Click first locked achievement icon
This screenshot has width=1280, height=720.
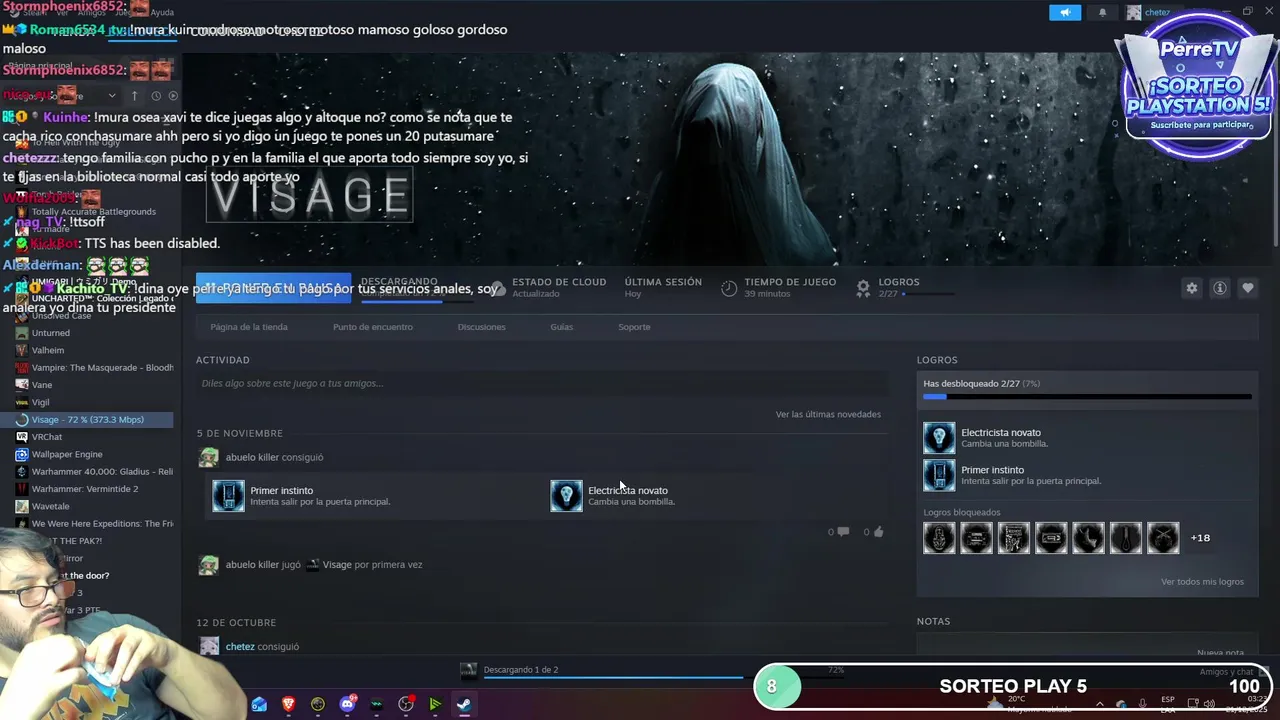[939, 538]
